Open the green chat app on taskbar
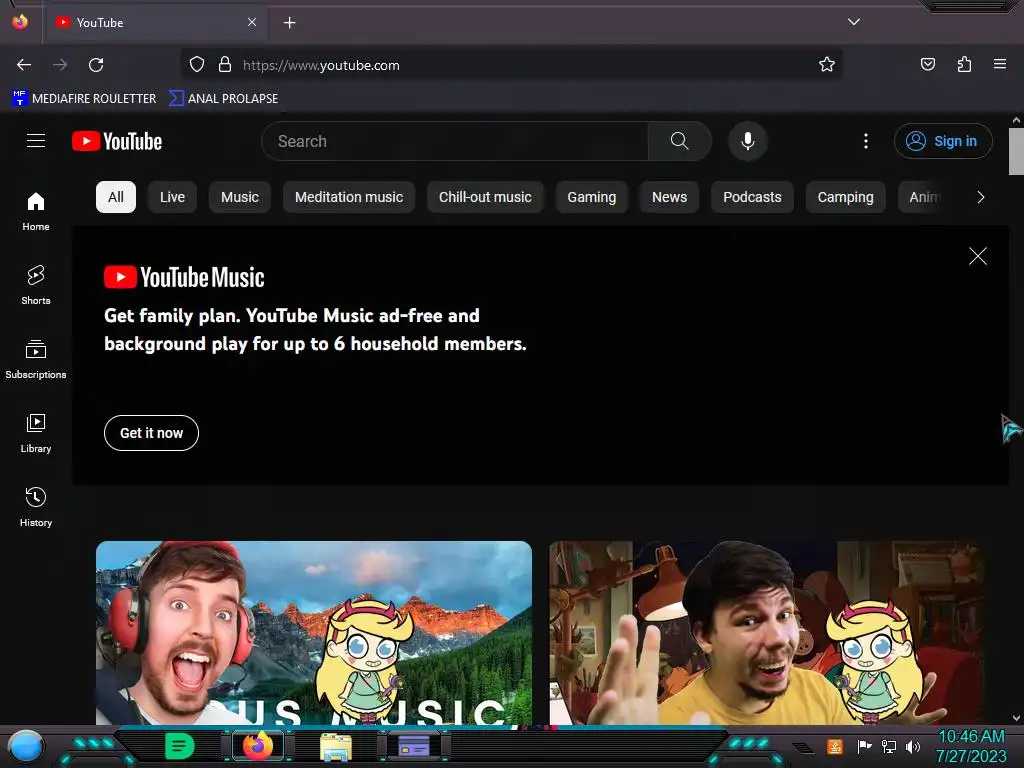This screenshot has height=768, width=1024. tap(179, 746)
